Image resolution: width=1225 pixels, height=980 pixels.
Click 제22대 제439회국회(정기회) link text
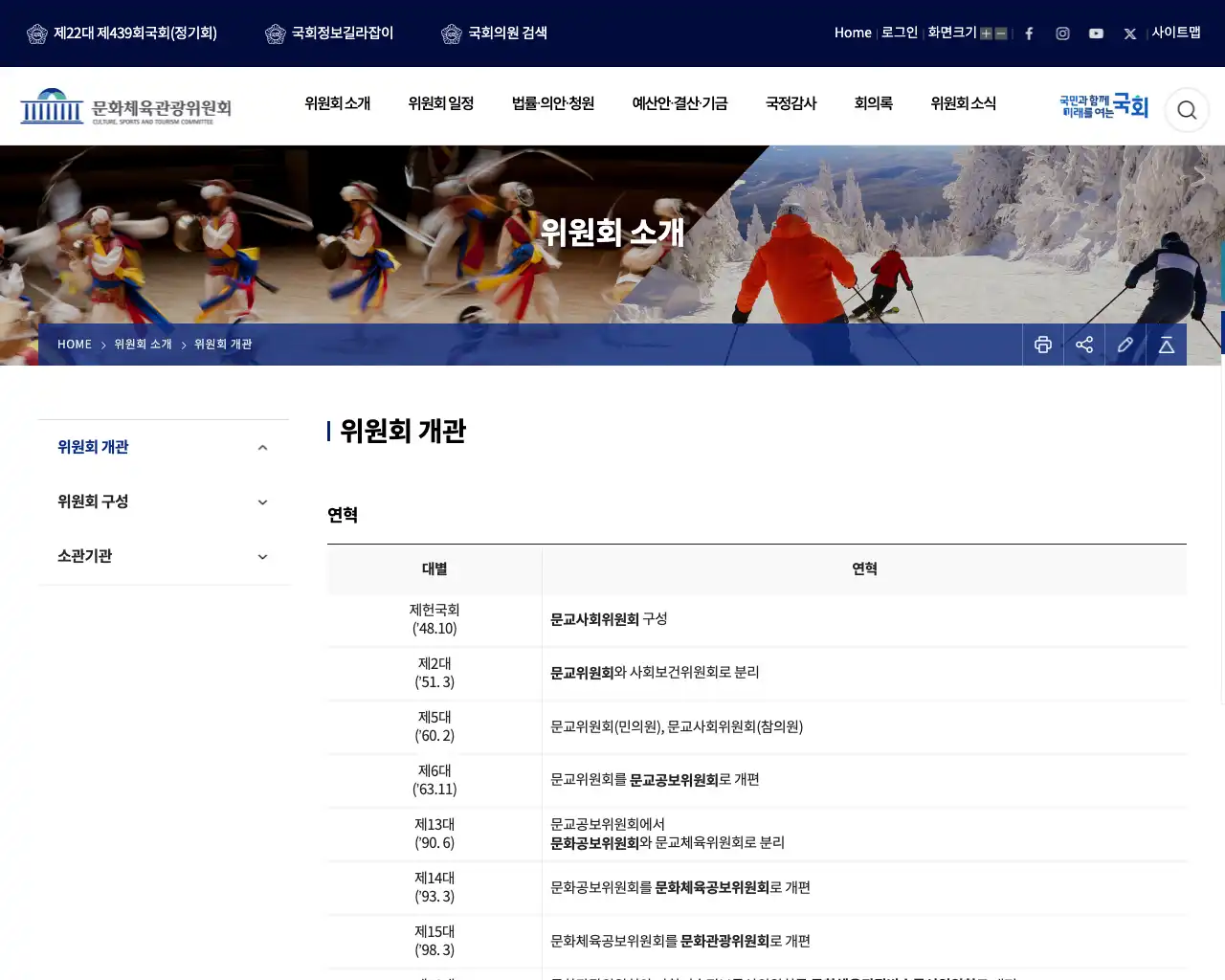(x=135, y=33)
